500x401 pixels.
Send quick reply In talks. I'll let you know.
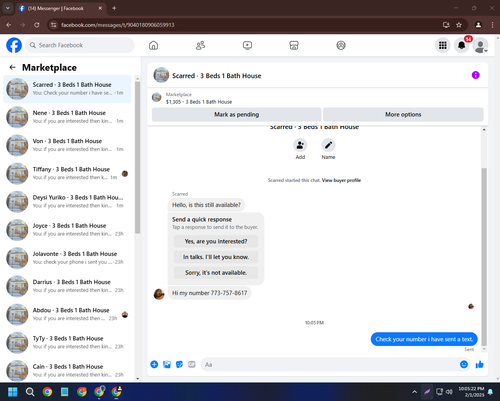pyautogui.click(x=216, y=257)
